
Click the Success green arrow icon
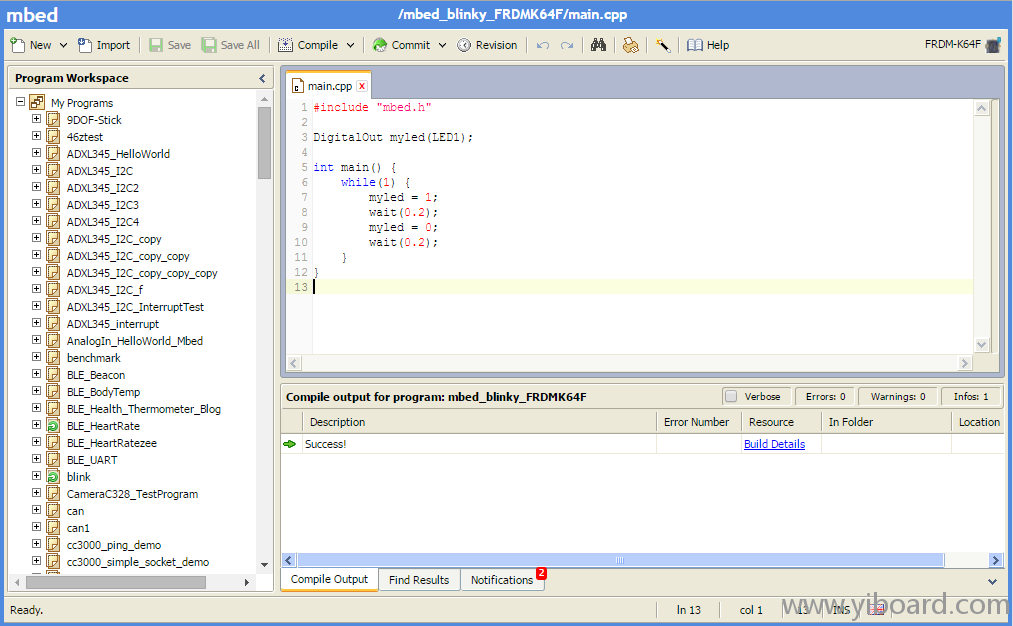pyautogui.click(x=289, y=444)
